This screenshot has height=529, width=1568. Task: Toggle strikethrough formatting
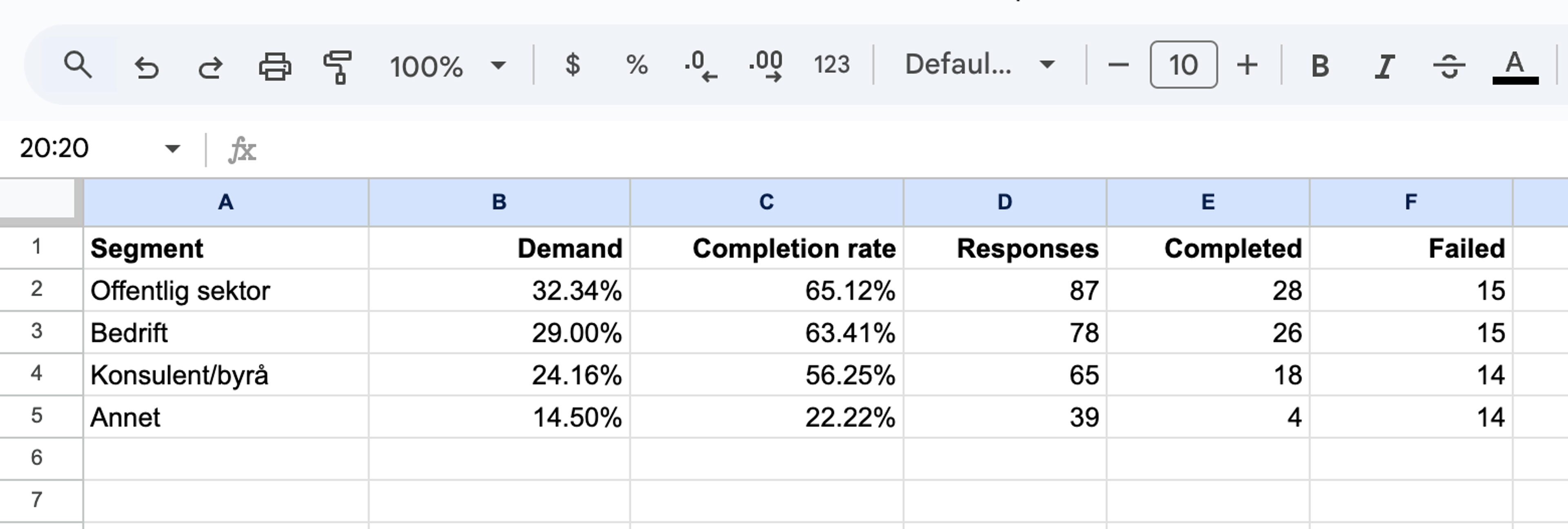[x=1449, y=66]
